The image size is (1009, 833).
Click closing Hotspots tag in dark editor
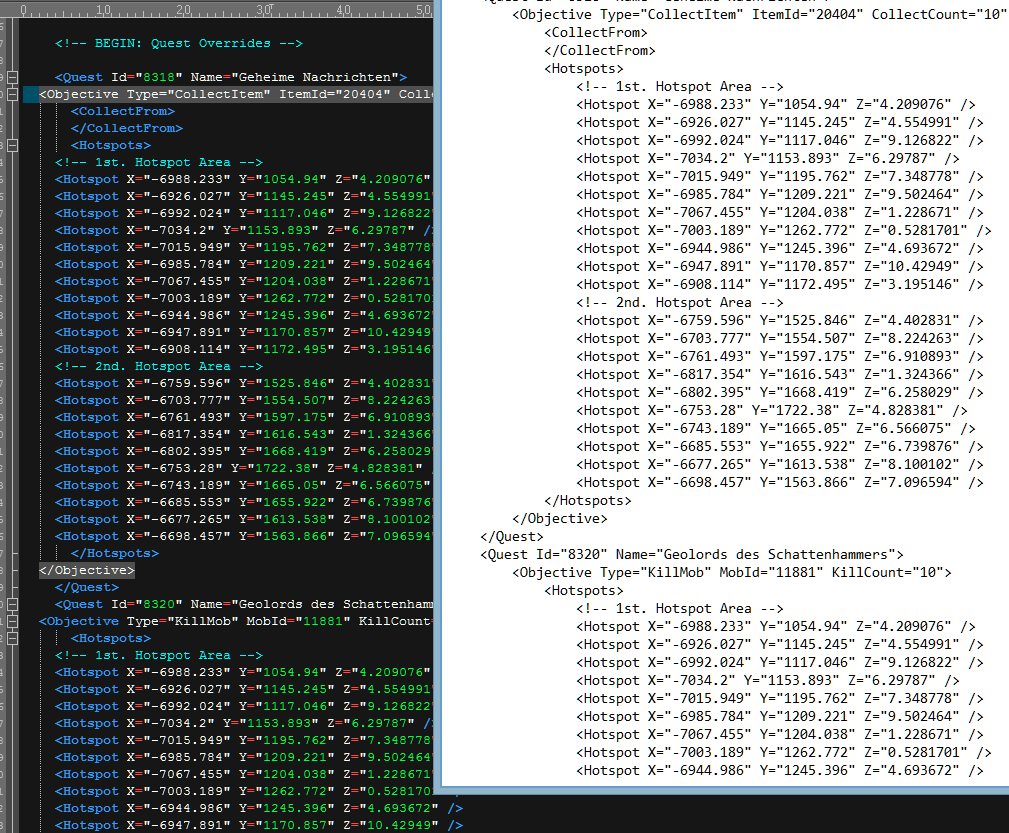click(114, 553)
